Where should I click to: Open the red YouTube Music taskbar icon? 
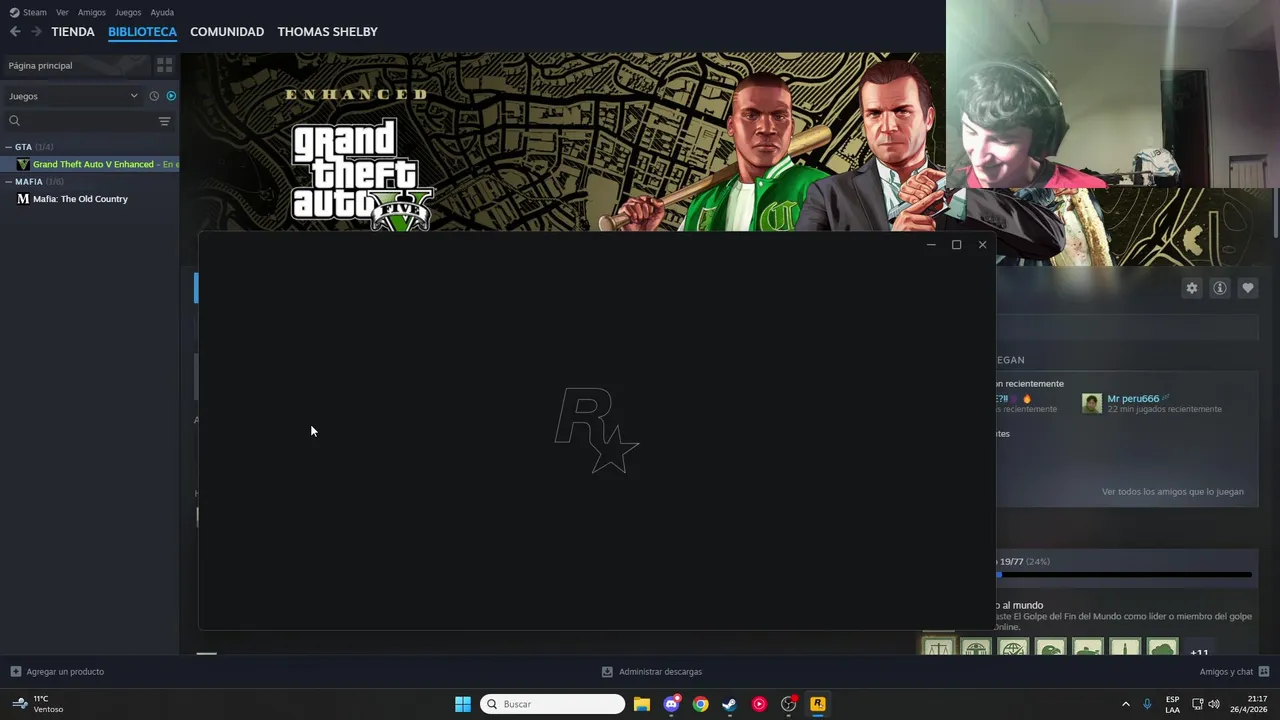[x=759, y=704]
